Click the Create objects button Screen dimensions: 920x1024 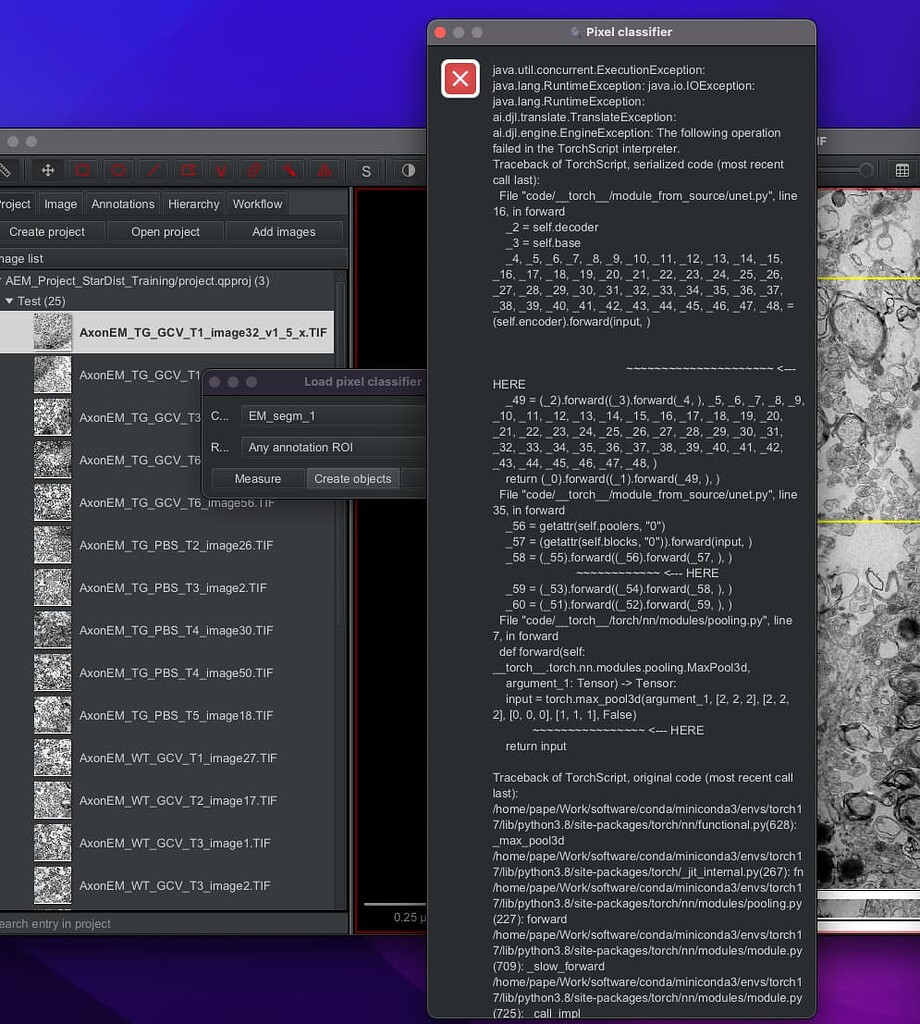352,479
